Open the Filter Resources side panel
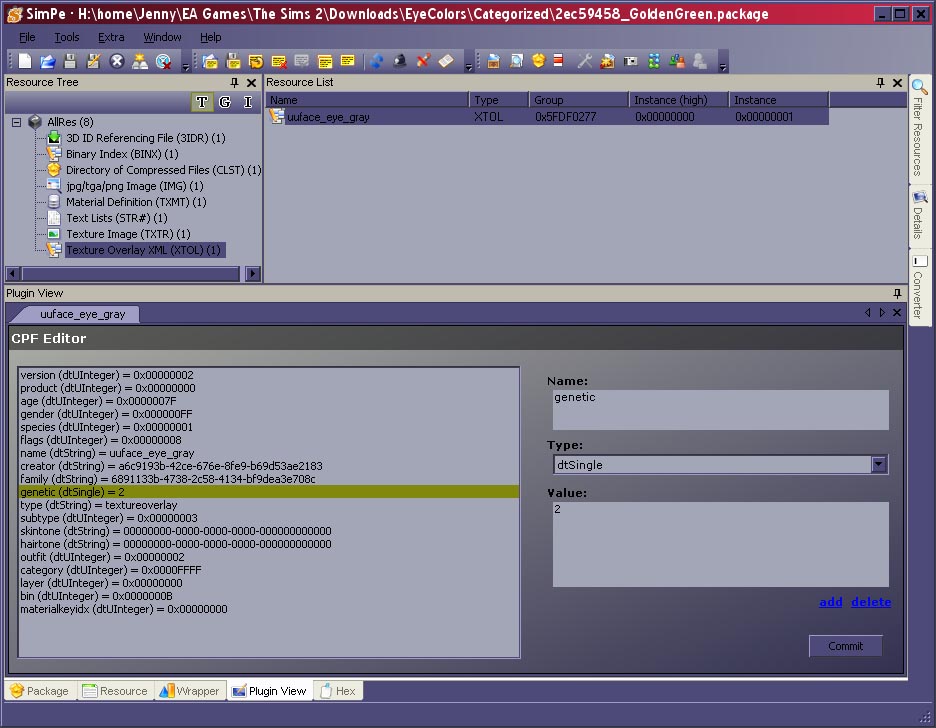This screenshot has height=728, width=936. [x=919, y=130]
